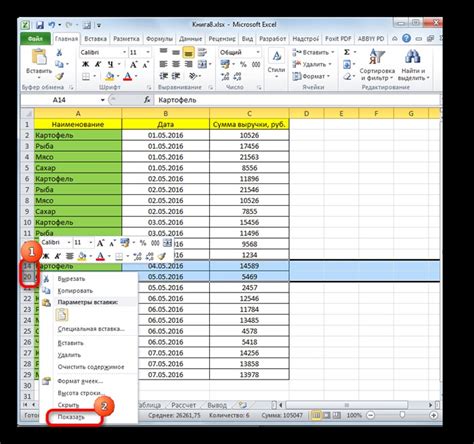The height and width of the screenshot is (444, 474).
Task: Switch to the Формулы ribbon tab
Action: [159, 39]
